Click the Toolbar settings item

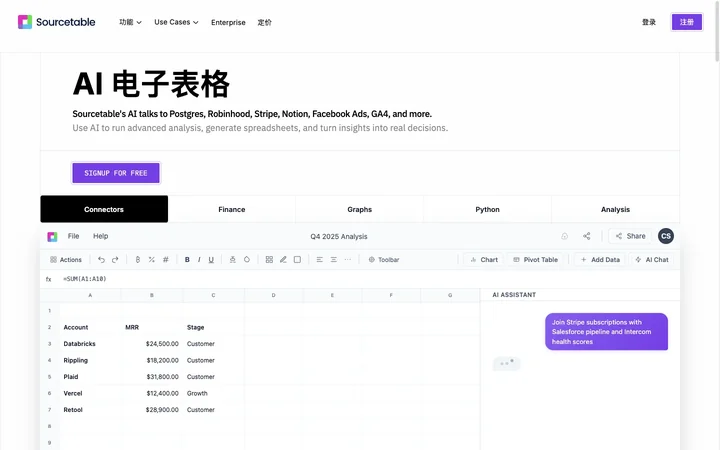pos(383,259)
